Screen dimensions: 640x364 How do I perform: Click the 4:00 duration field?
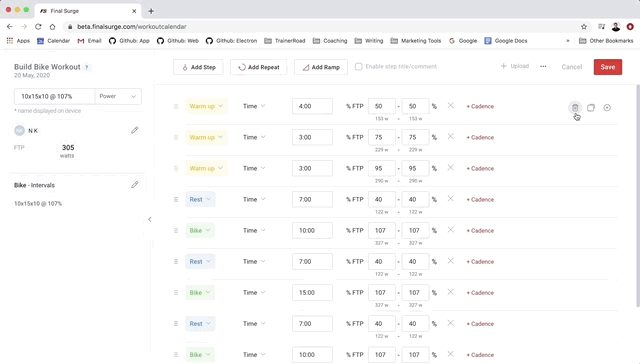312,106
